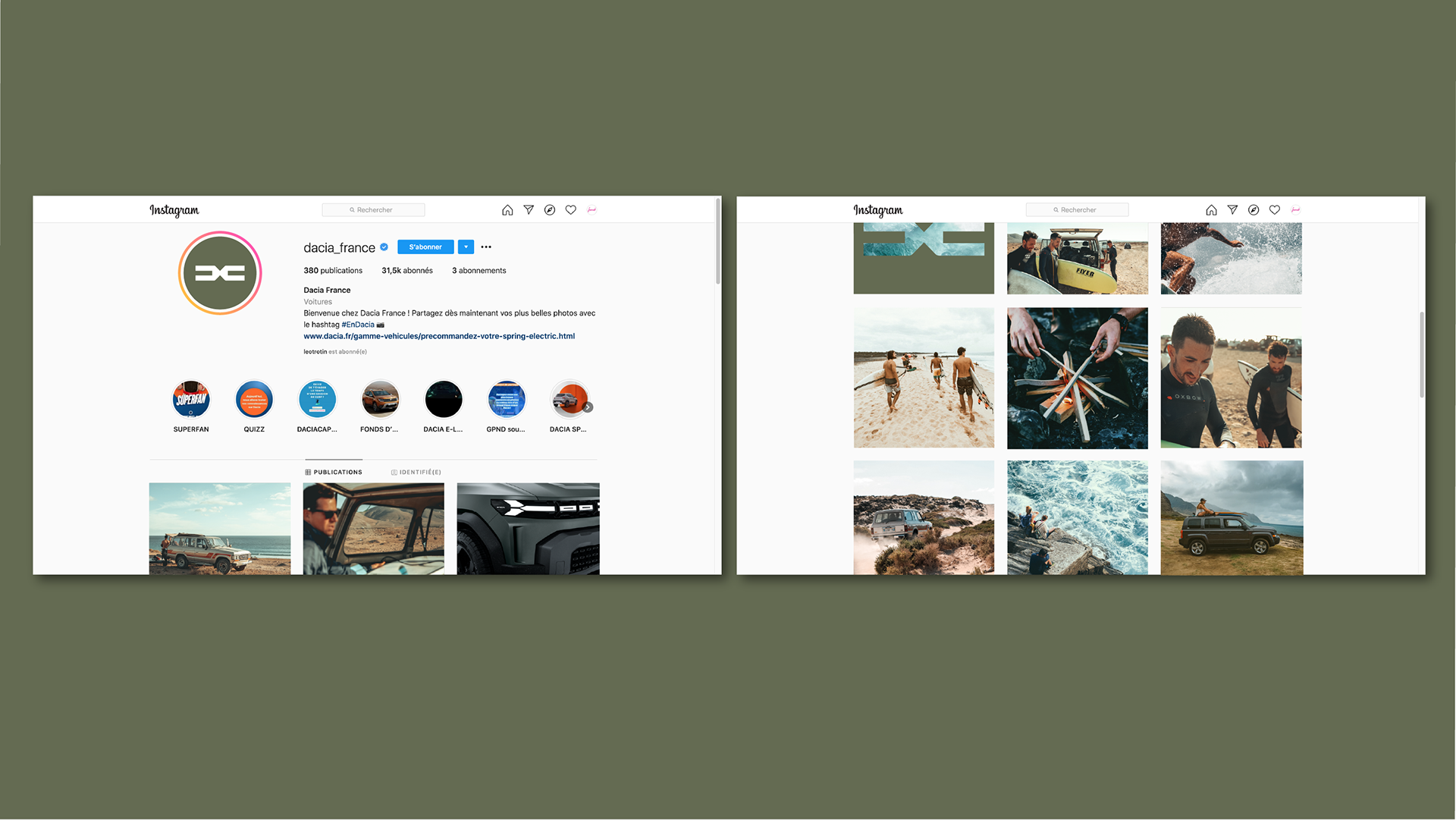Click the right window's vertical scrollbar thumb

pyautogui.click(x=1421, y=354)
